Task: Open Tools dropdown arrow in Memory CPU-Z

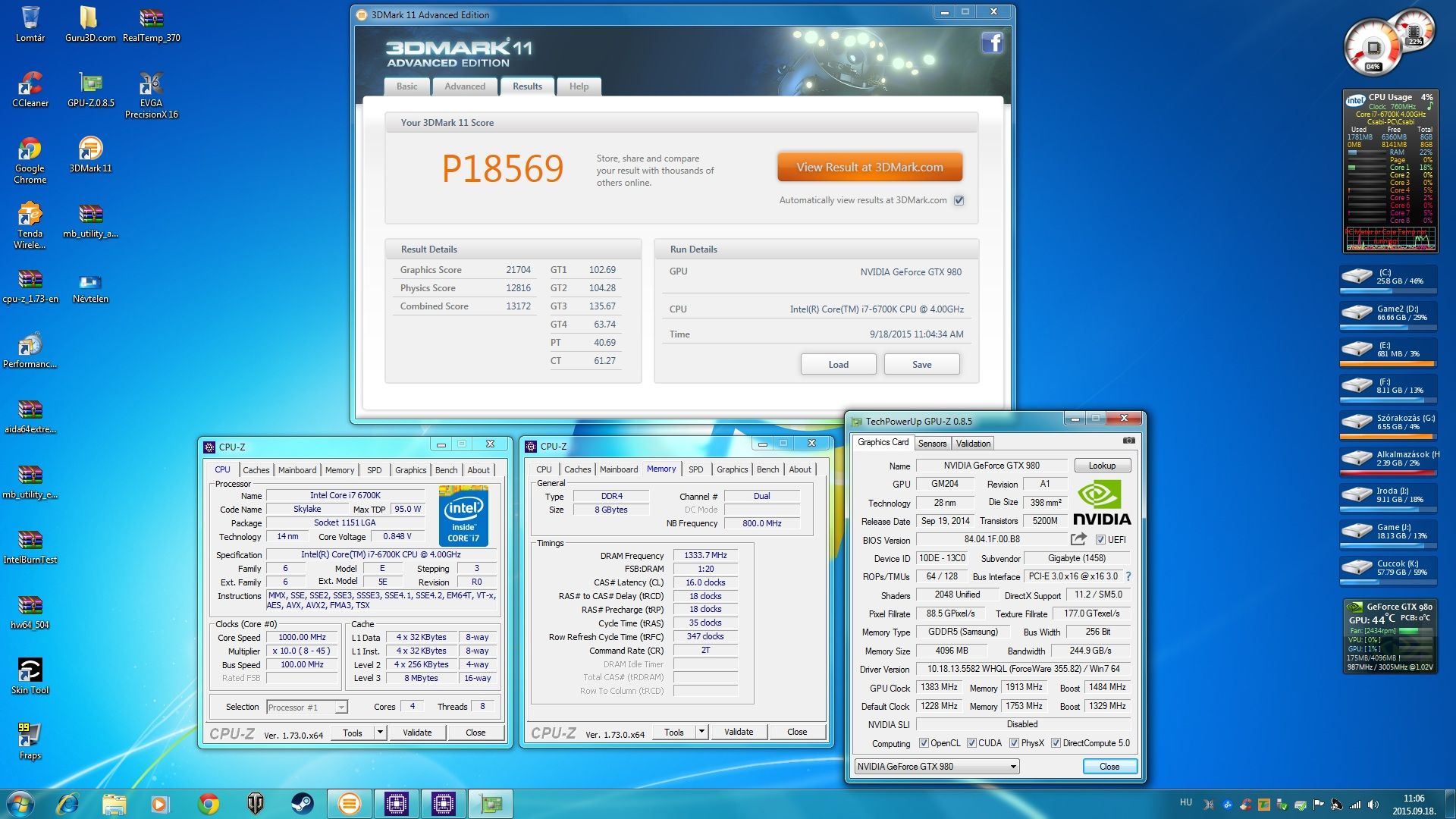Action: [x=701, y=732]
